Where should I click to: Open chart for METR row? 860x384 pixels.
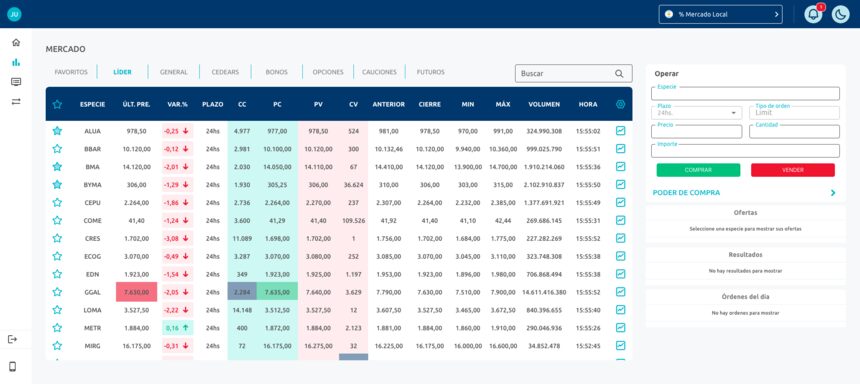click(x=620, y=327)
